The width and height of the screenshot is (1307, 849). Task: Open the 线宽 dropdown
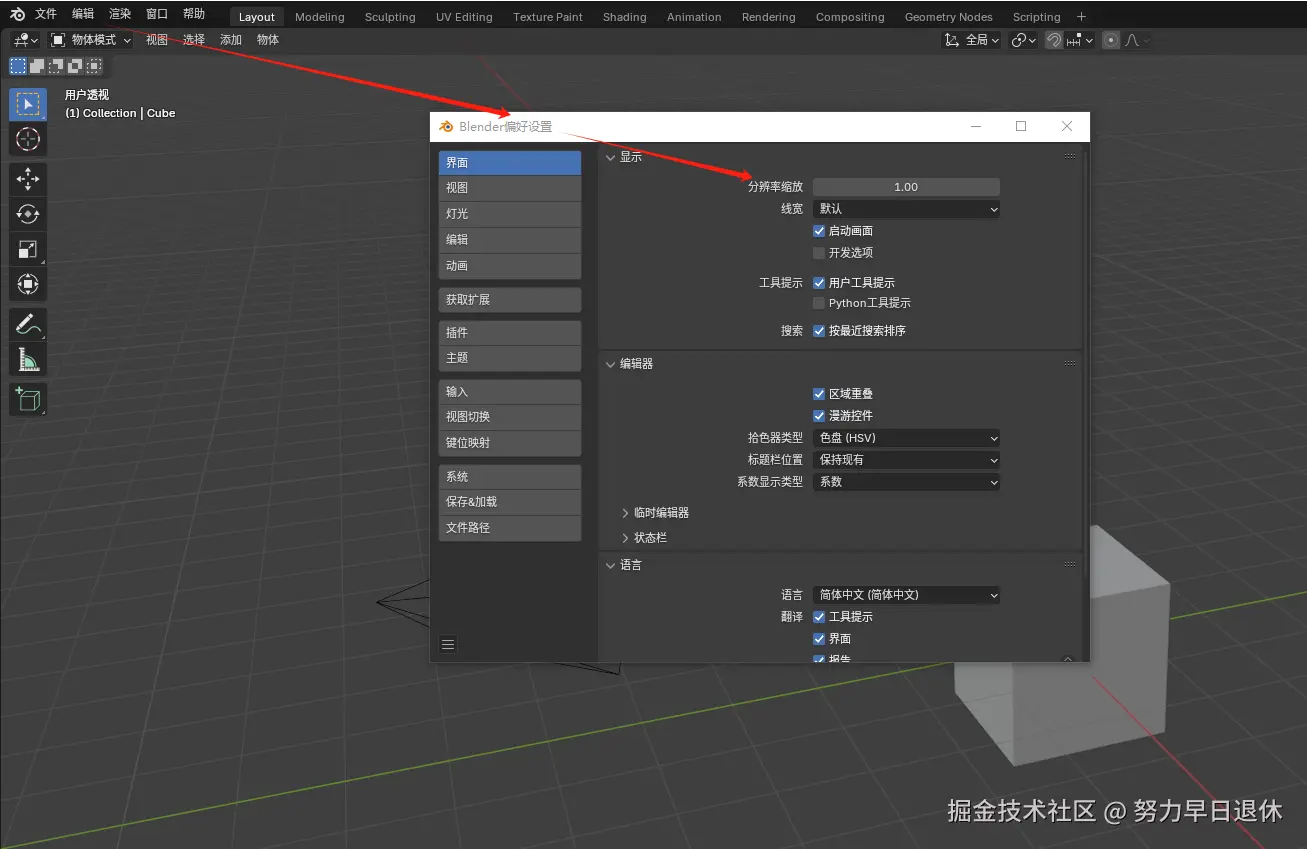tap(906, 209)
